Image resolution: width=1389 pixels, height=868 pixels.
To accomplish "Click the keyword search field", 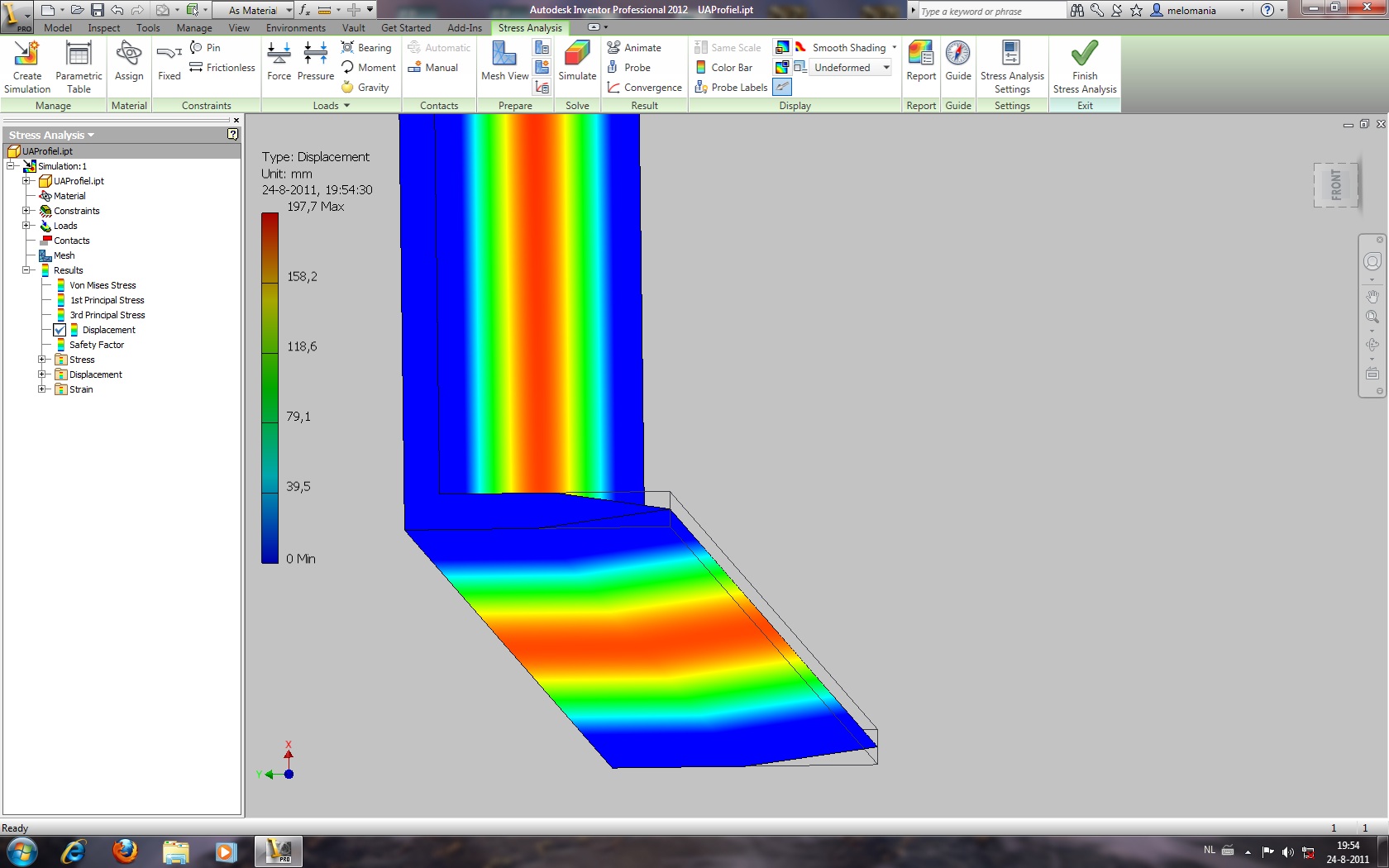I will tap(991, 11).
